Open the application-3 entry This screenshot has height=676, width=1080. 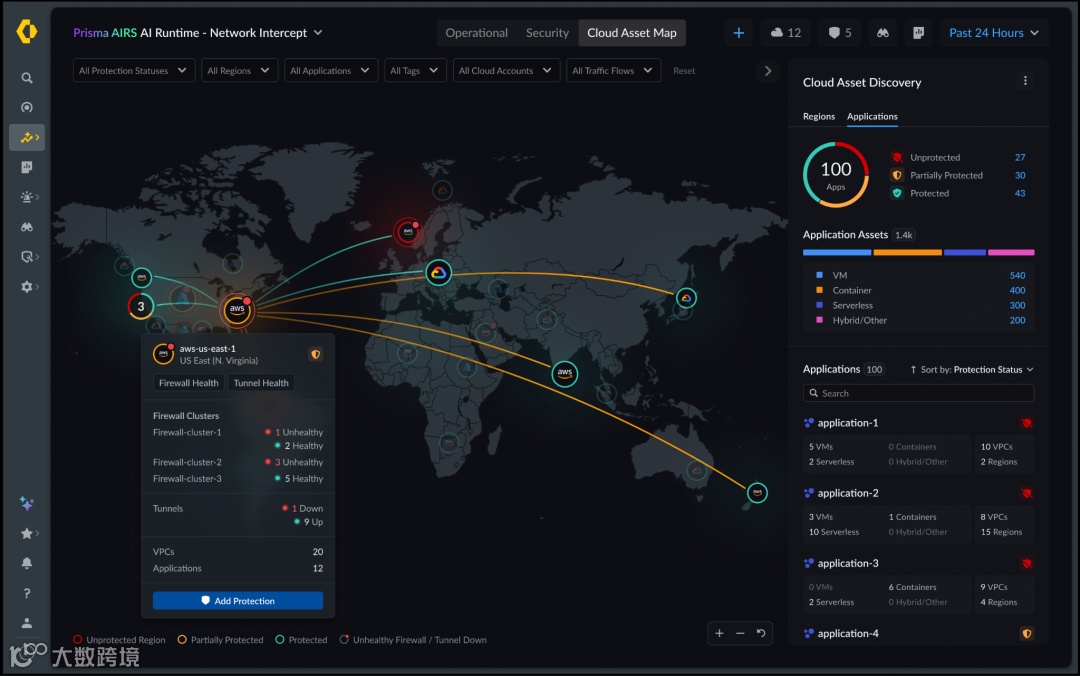click(x=847, y=564)
